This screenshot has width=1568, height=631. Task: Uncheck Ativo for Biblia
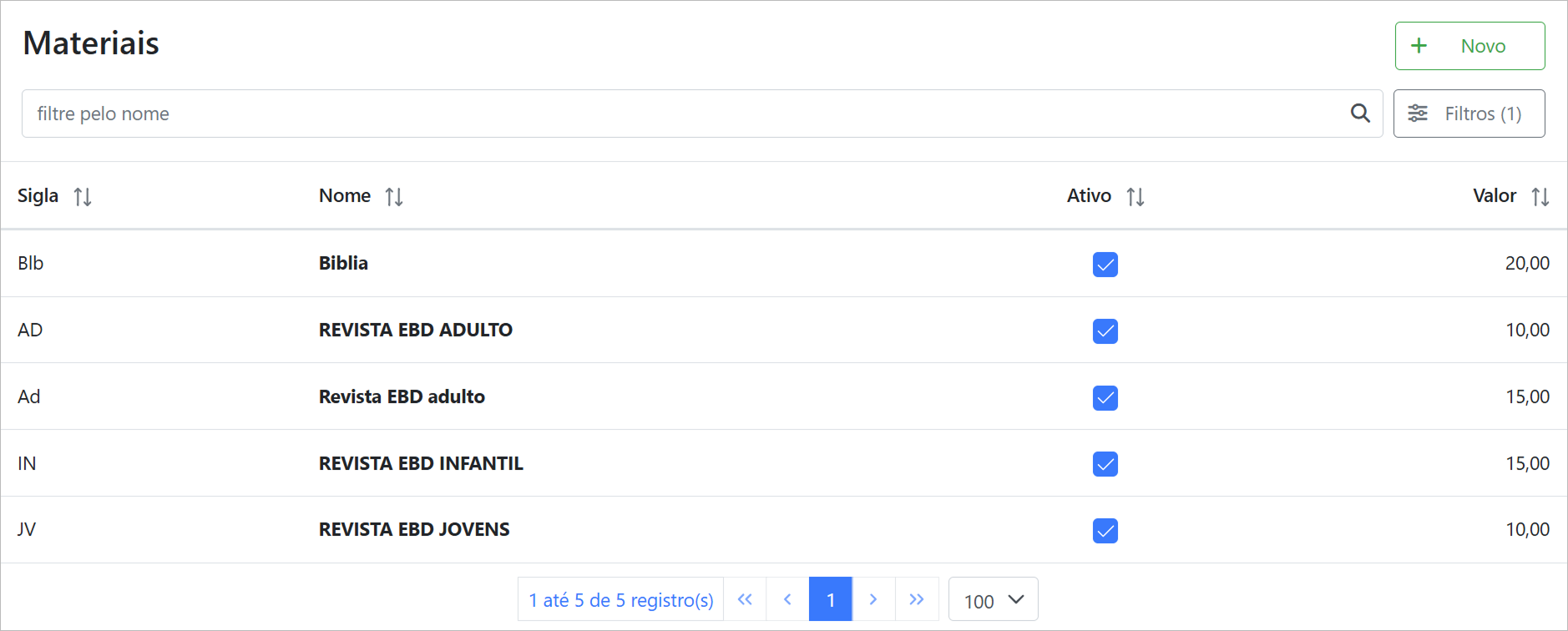pos(1105,265)
